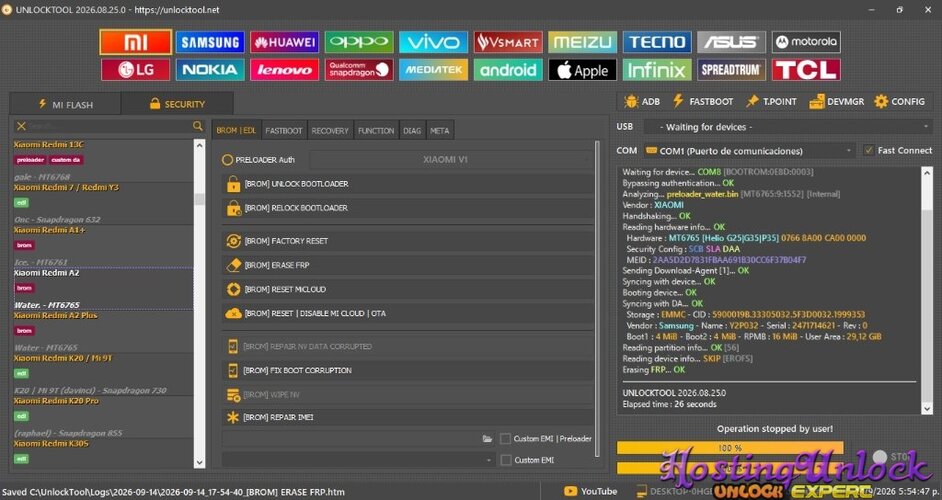This screenshot has width=942, height=500.
Task: Click [BROM] RELOCK BOOTLOADER
Action: pyautogui.click(x=407, y=208)
